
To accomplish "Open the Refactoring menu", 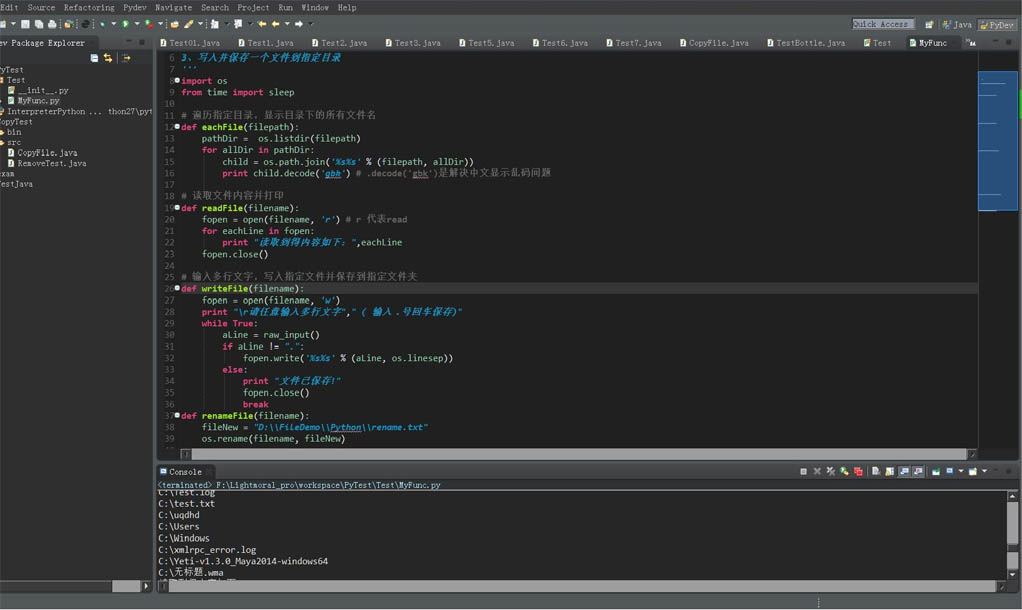I will point(89,7).
